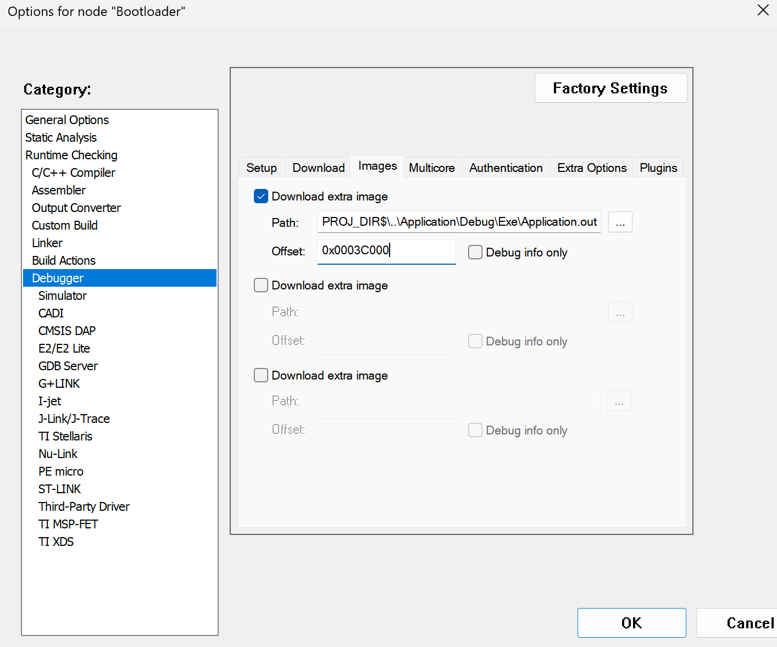777x647 pixels.
Task: Select the Images tab
Action: point(378,166)
